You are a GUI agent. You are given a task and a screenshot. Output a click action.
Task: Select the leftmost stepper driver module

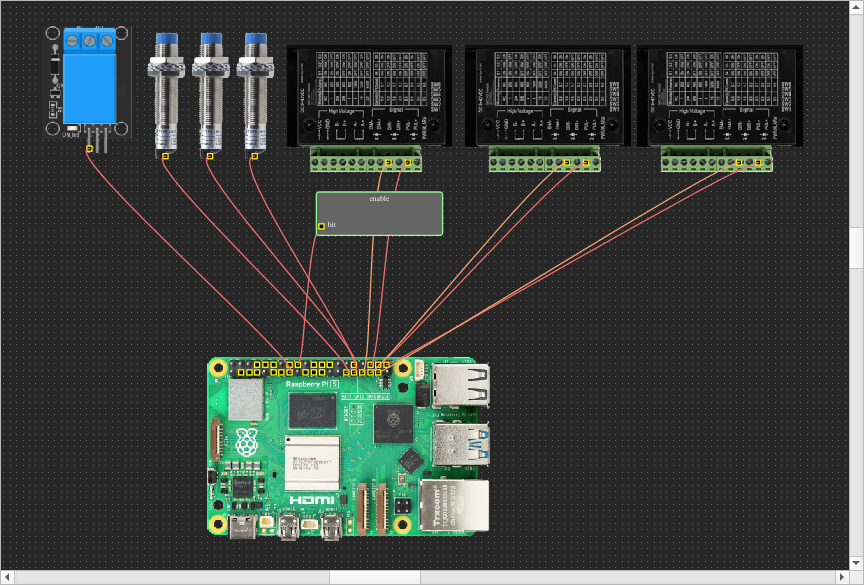[369, 95]
